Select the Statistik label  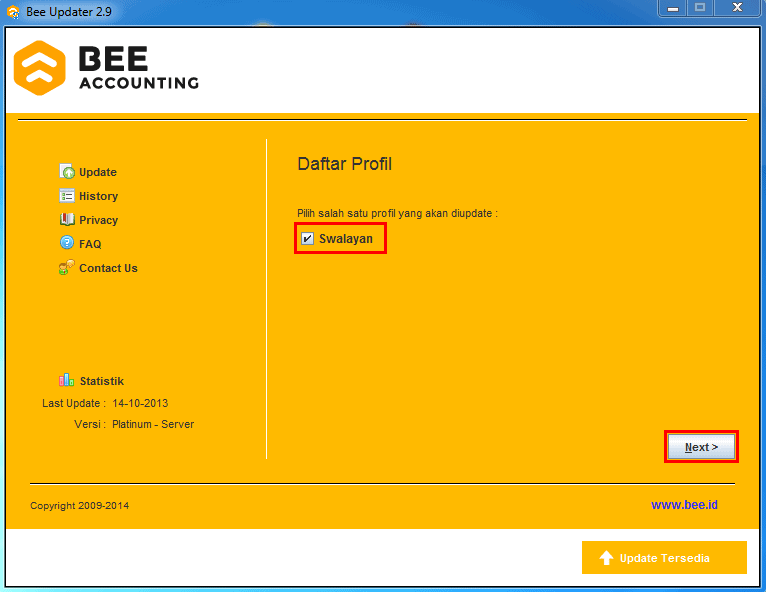pyautogui.click(x=102, y=381)
